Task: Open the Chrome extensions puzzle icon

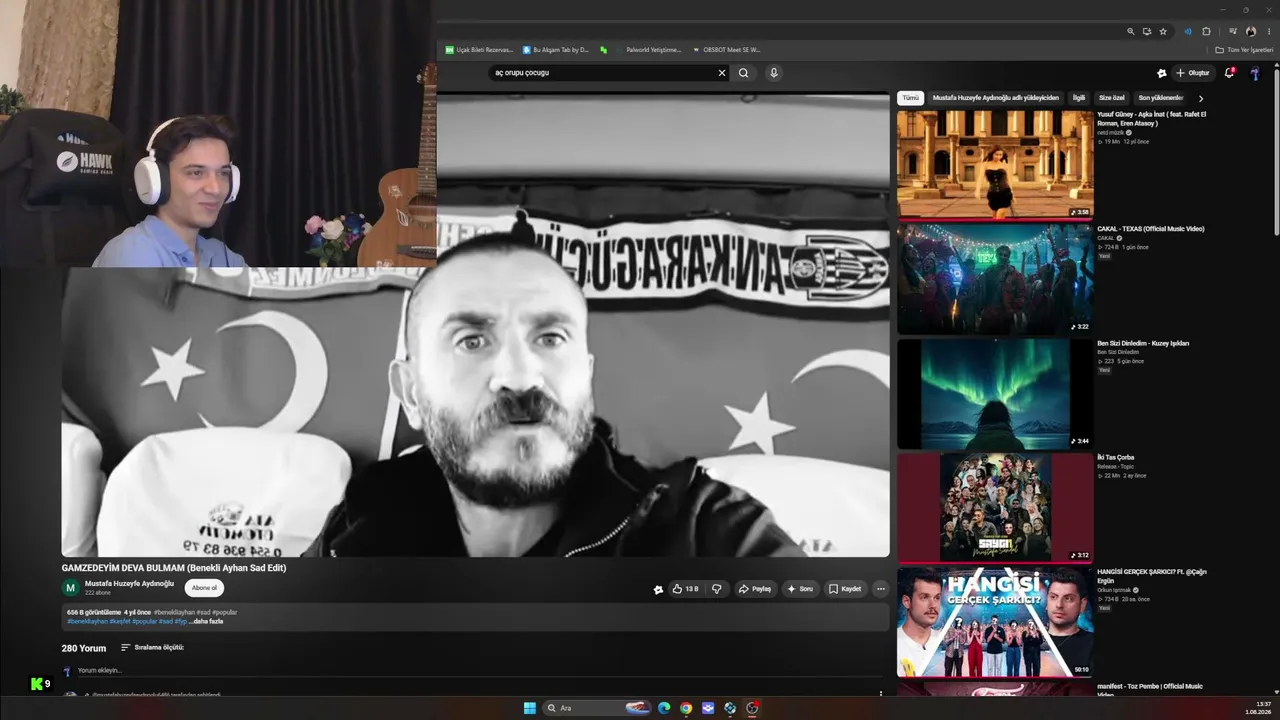Action: coord(1206,31)
